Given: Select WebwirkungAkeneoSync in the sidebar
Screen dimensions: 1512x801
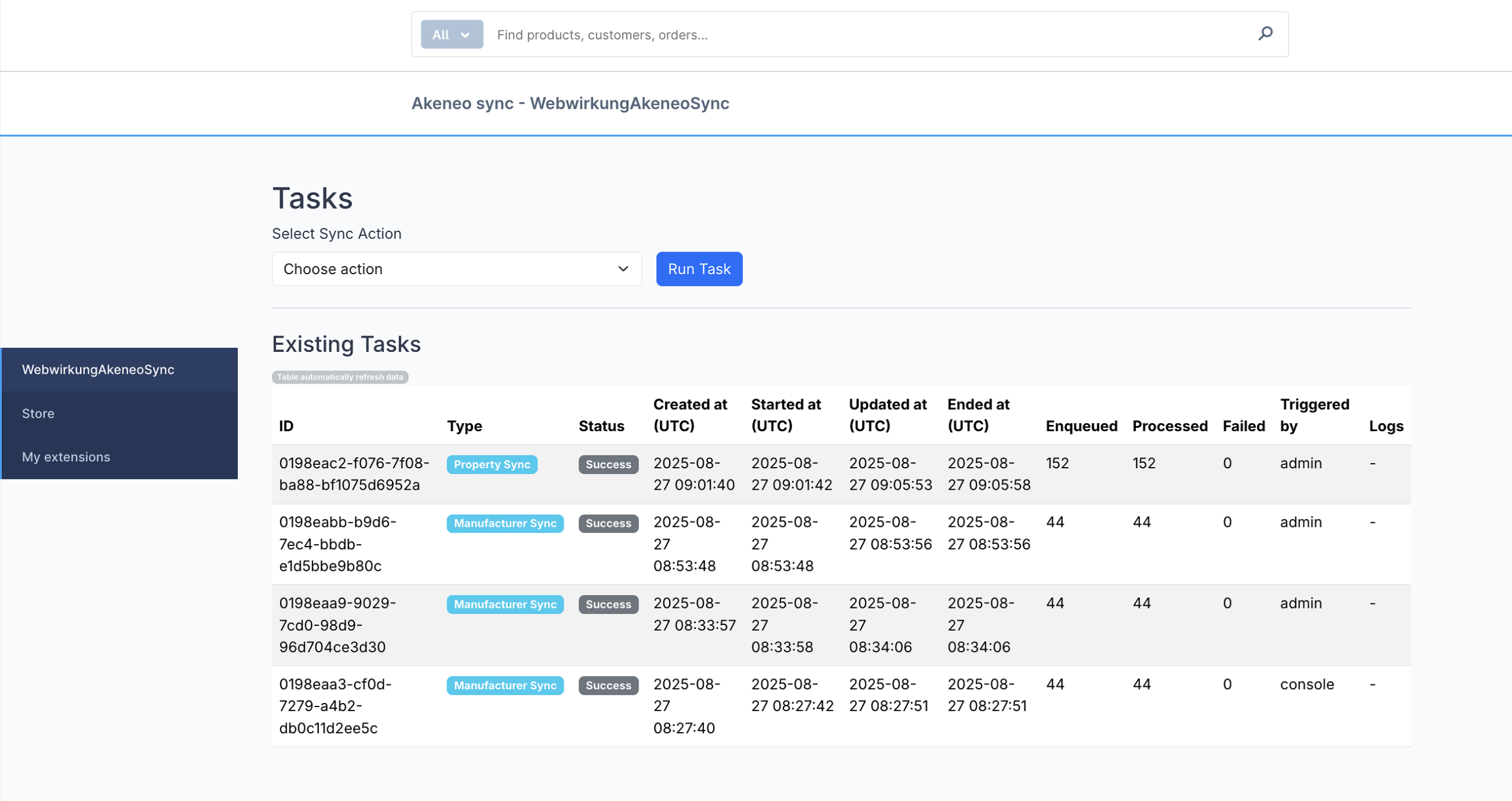Looking at the screenshot, I should point(97,369).
